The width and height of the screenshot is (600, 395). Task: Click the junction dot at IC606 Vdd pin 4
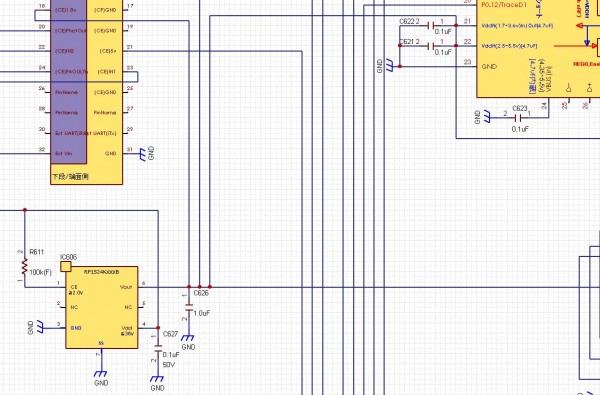coord(158,328)
